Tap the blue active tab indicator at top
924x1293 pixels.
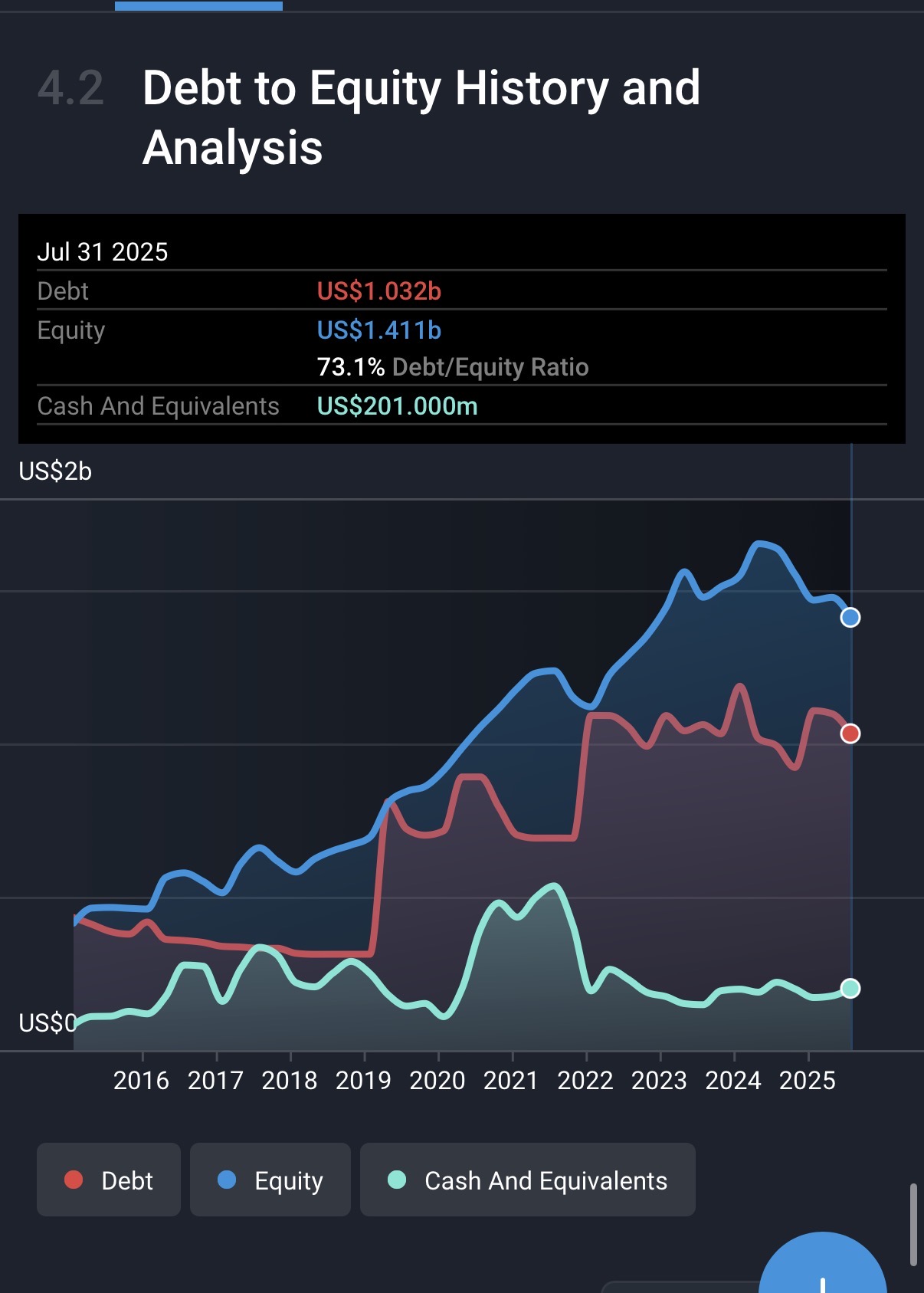[x=198, y=5]
